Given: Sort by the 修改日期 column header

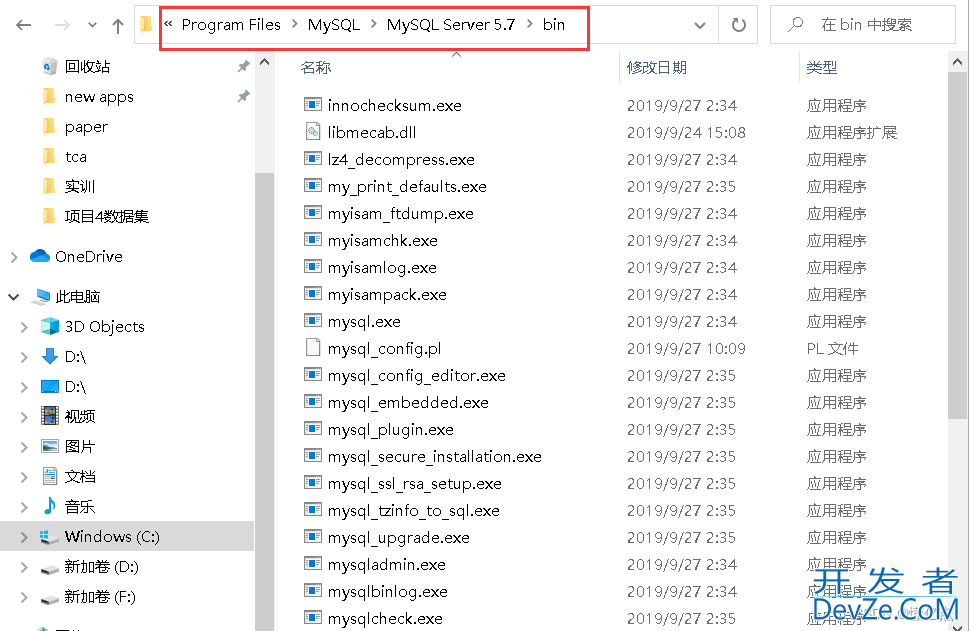Looking at the screenshot, I should [x=656, y=67].
